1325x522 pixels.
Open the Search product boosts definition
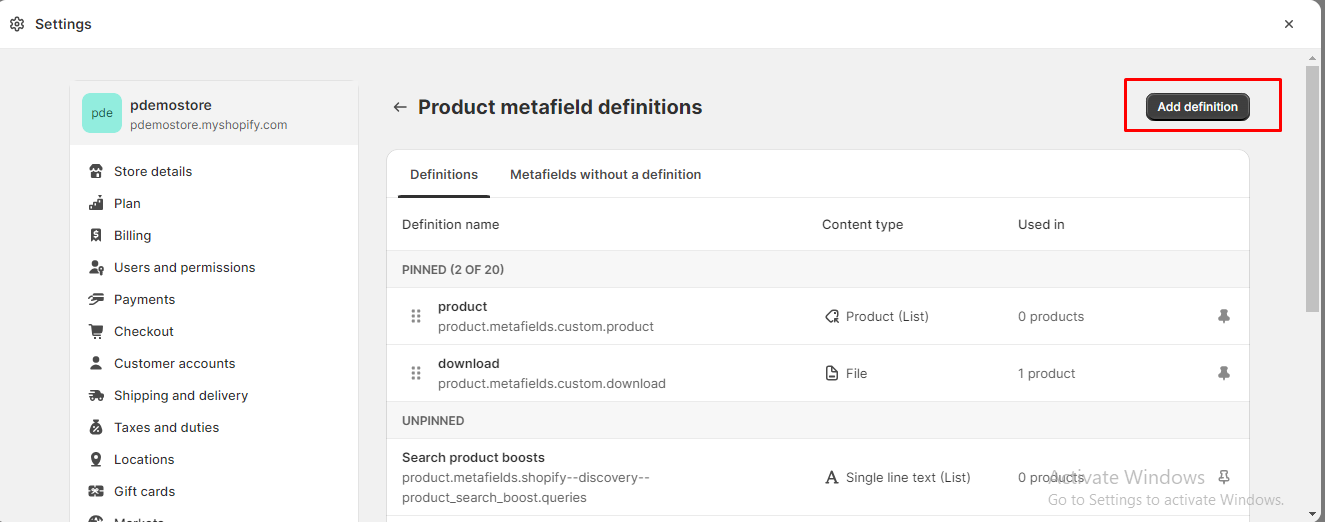click(473, 457)
